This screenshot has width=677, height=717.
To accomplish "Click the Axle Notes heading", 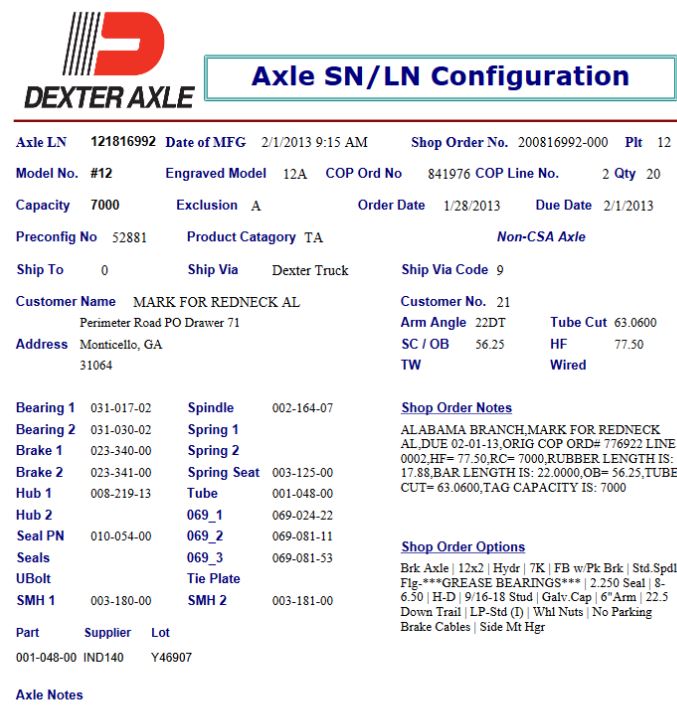I will pos(49,695).
